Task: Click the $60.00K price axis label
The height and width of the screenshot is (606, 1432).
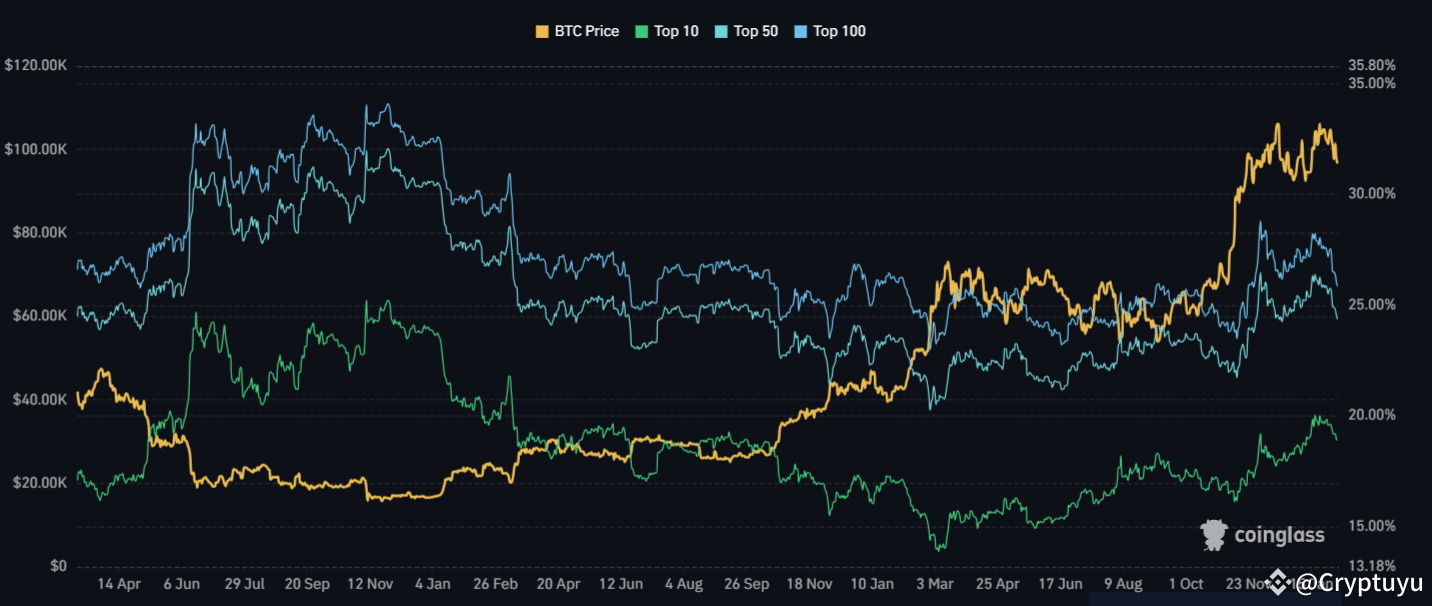Action: [x=35, y=316]
